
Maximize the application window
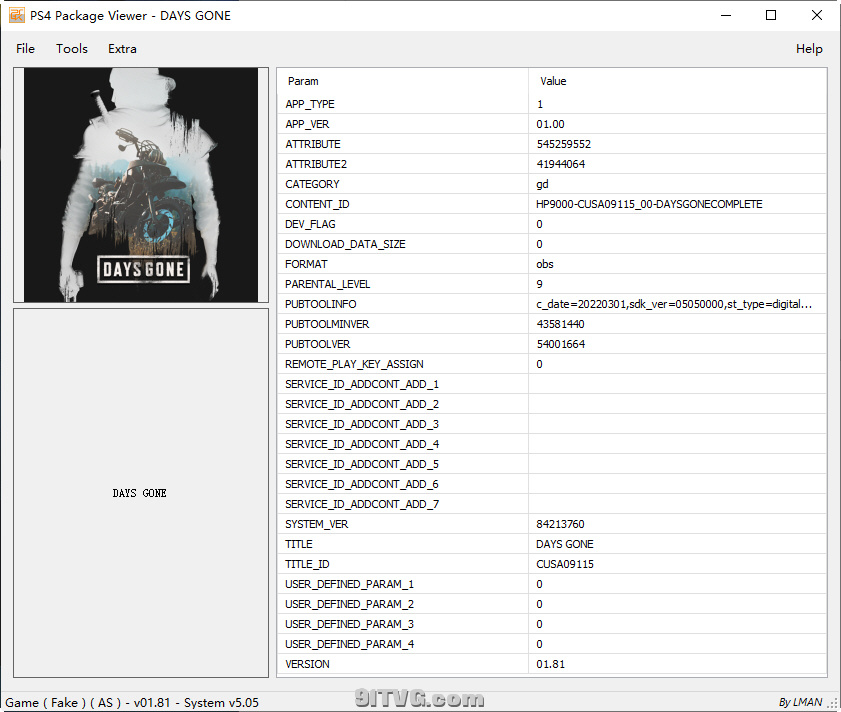point(771,15)
